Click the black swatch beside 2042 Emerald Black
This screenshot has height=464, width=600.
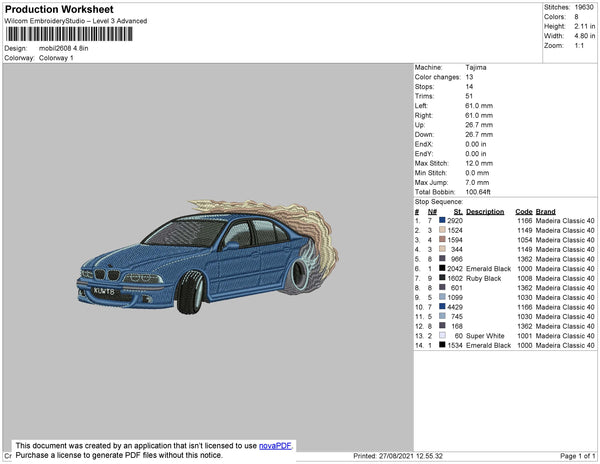[x=443, y=269]
